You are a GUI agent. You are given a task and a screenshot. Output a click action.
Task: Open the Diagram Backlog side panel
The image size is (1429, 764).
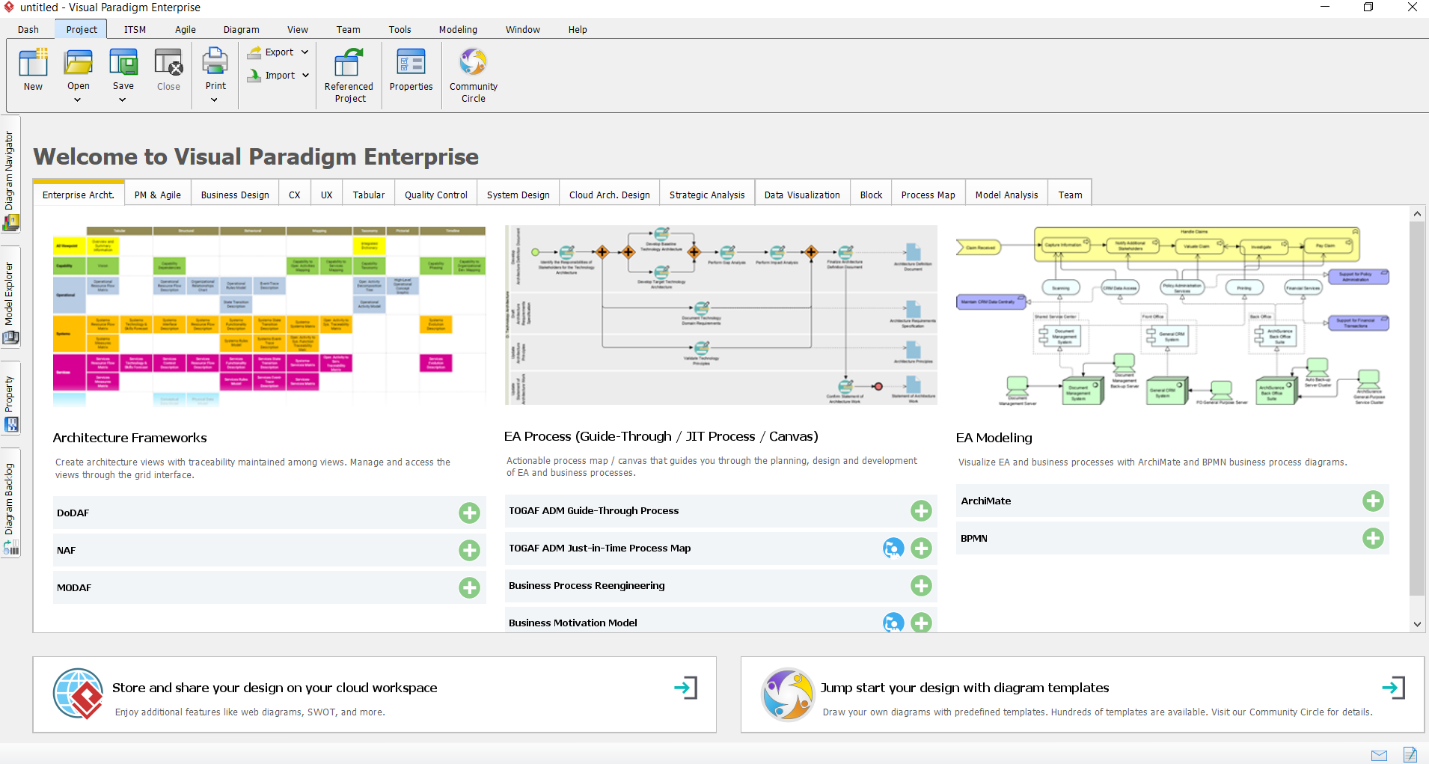point(10,503)
